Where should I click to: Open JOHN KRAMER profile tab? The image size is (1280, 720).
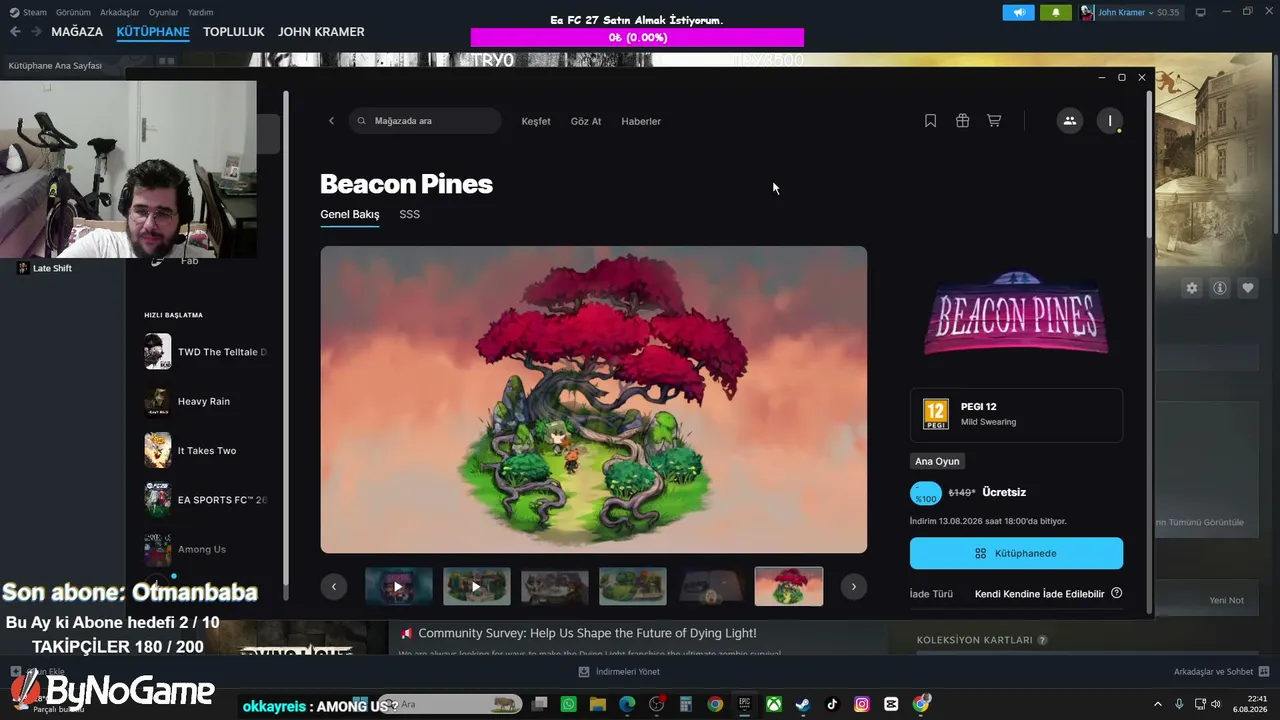click(321, 32)
